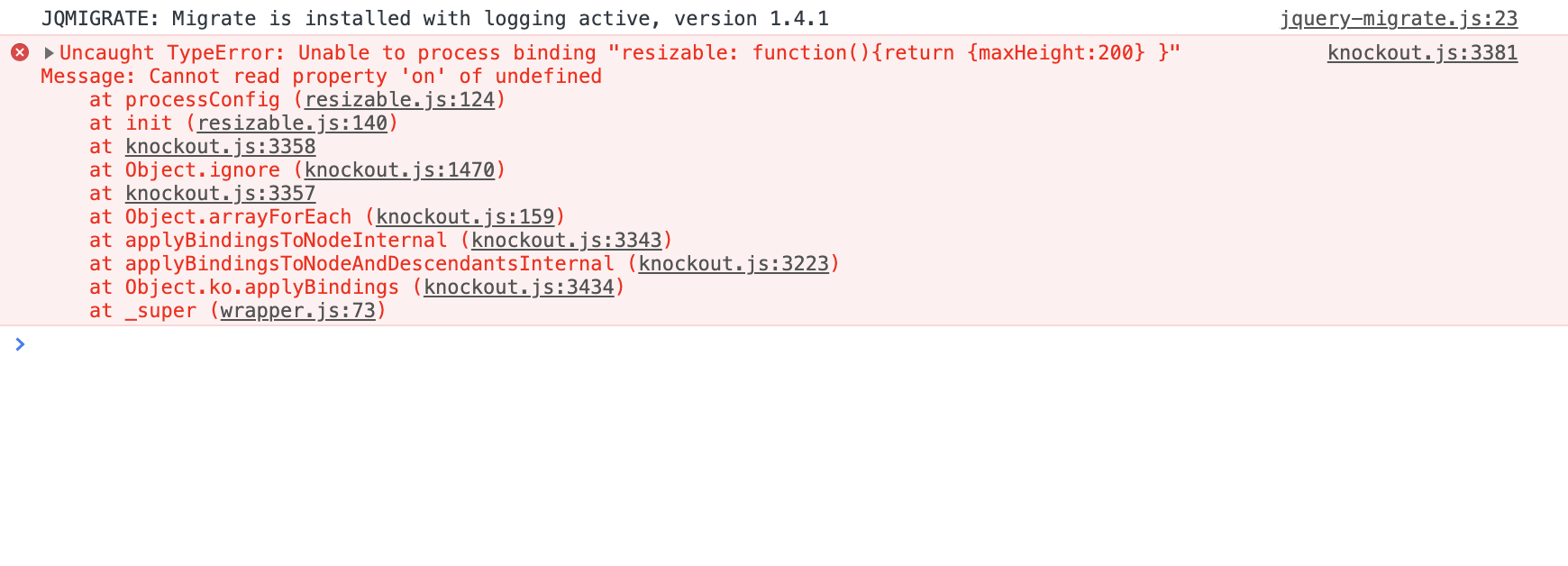Viewport: 1568px width, 566px height.
Task: Open wrapper.js:73 from _super frame
Action: tap(297, 310)
